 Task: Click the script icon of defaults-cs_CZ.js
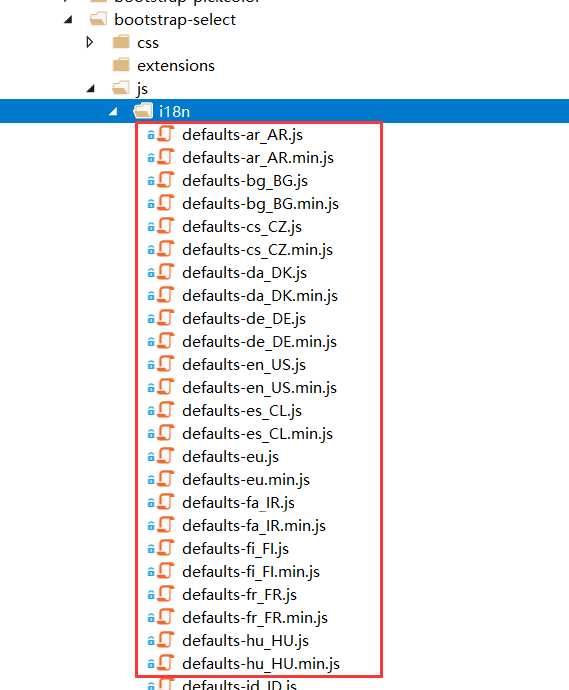point(166,226)
